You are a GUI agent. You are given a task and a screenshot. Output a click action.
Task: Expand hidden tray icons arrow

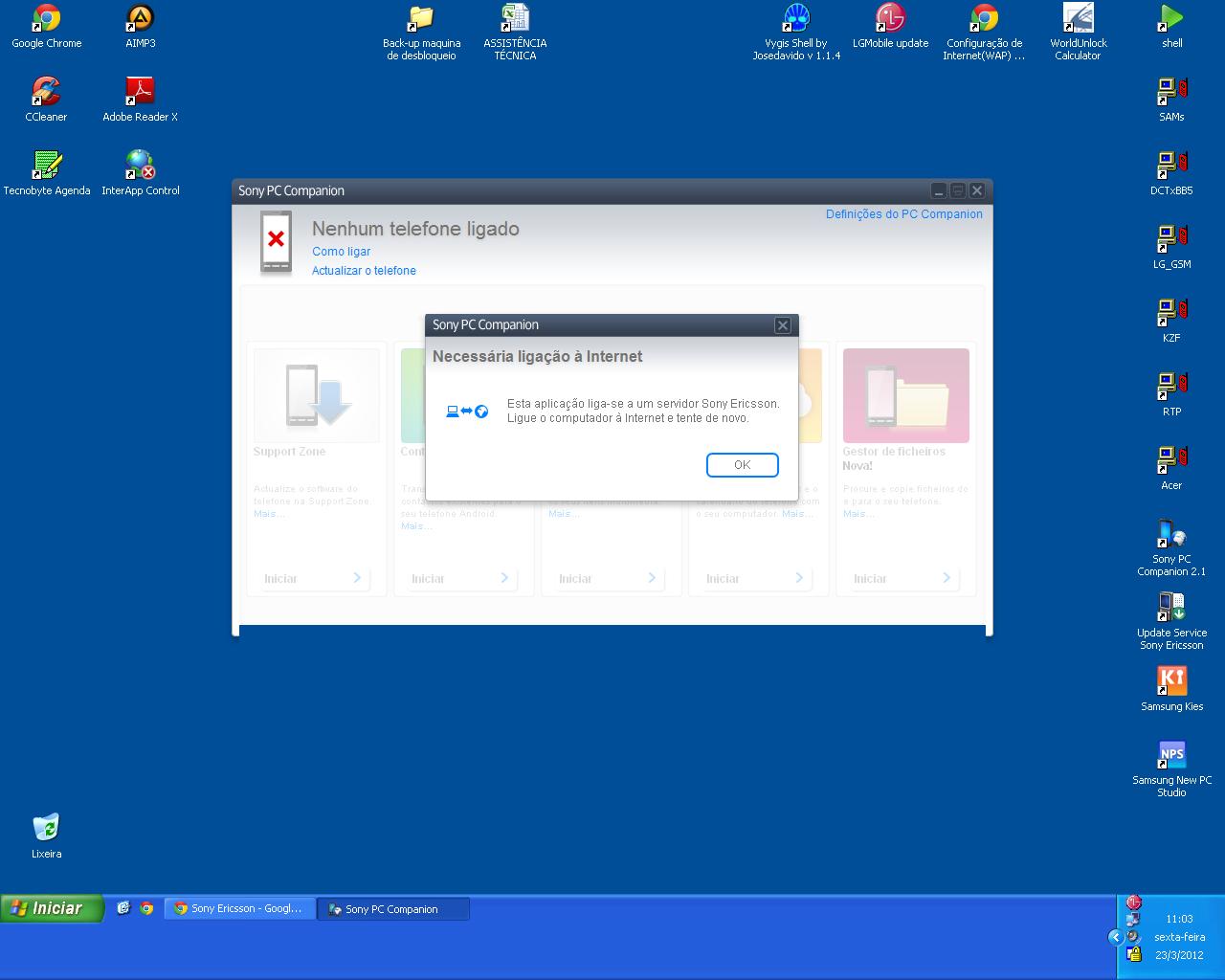click(x=1115, y=937)
